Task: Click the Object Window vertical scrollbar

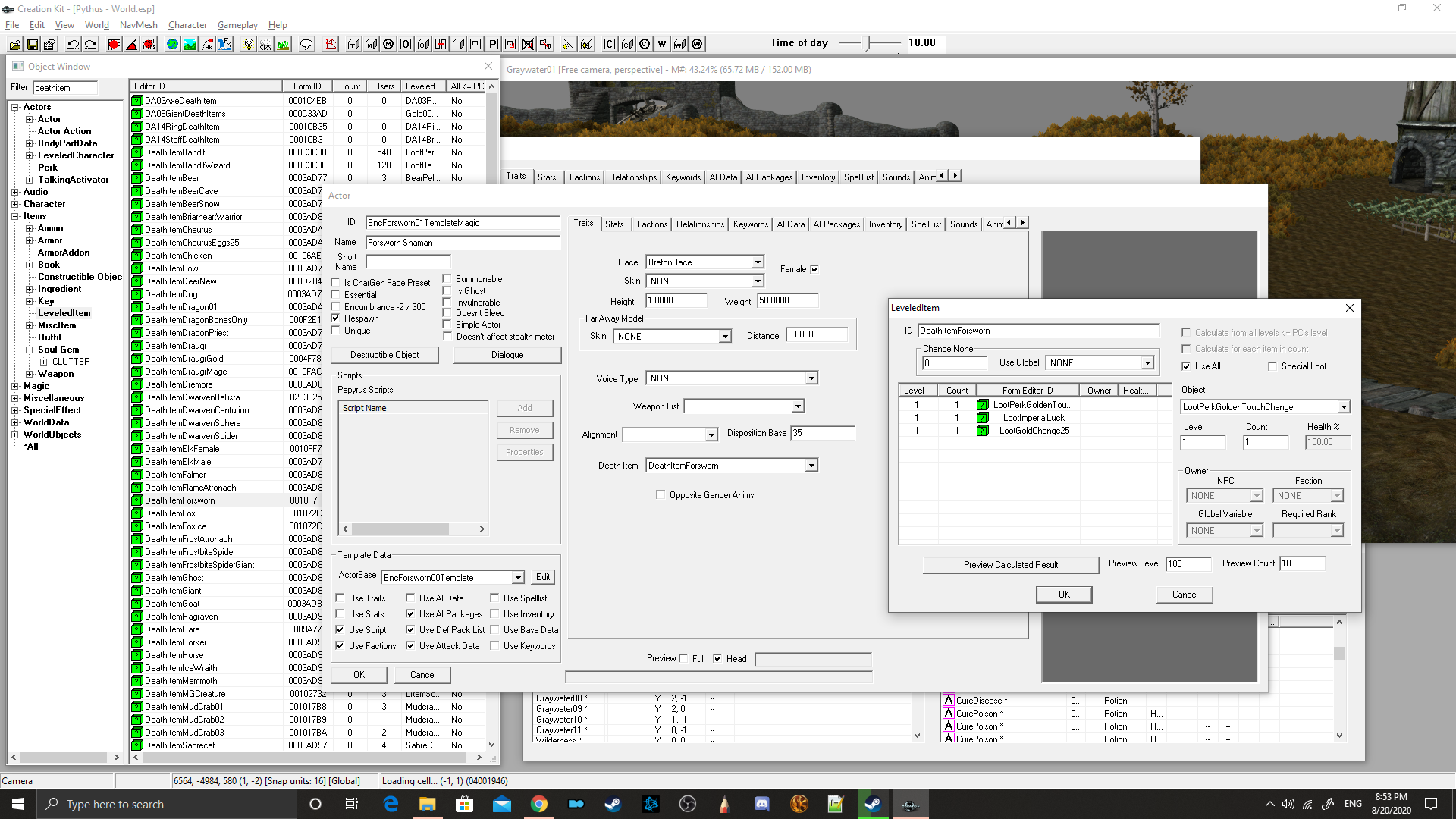Action: pos(491,416)
